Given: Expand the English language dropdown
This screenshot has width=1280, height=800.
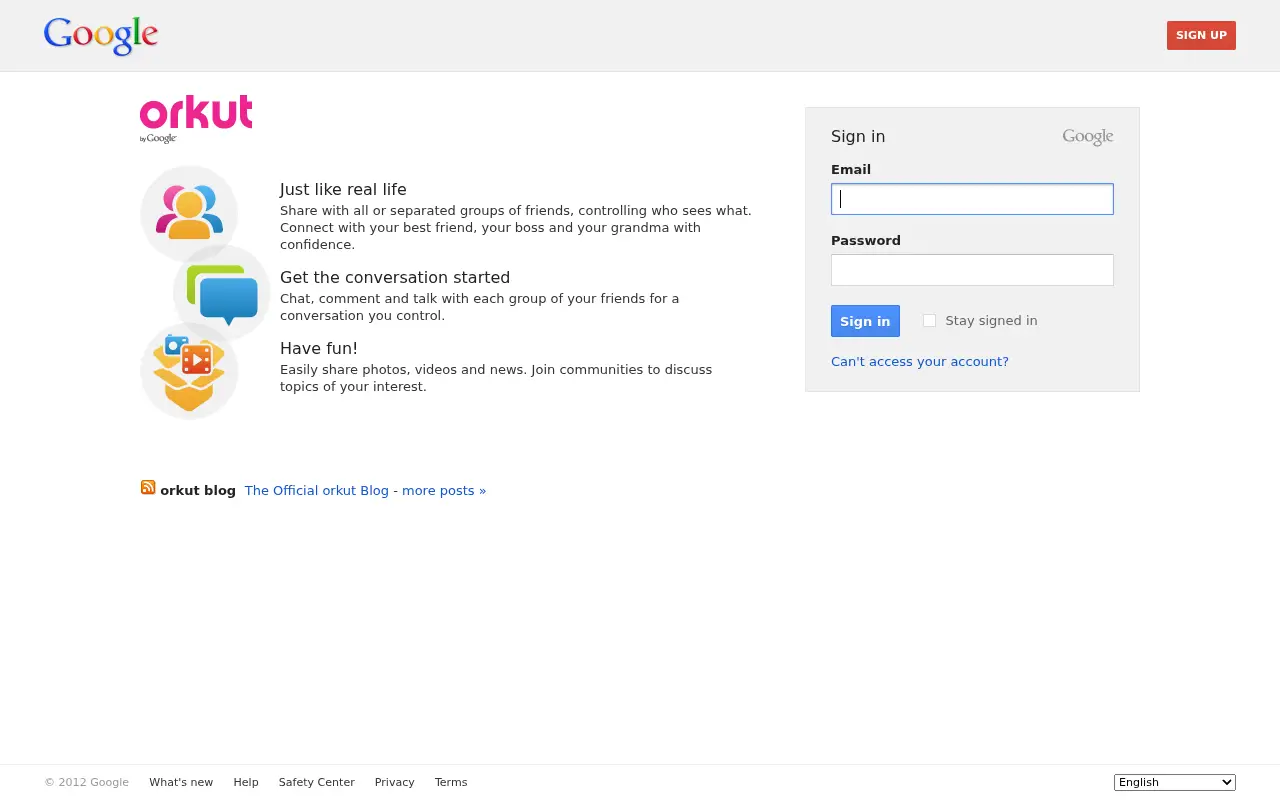Looking at the screenshot, I should pos(1175,782).
